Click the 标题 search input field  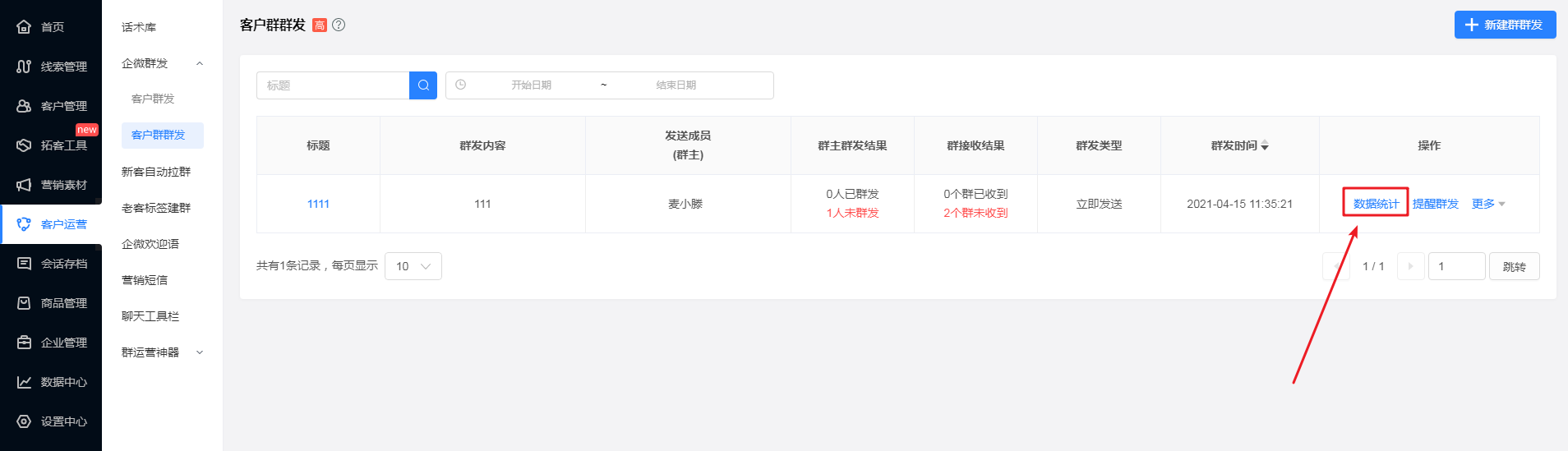[x=333, y=85]
